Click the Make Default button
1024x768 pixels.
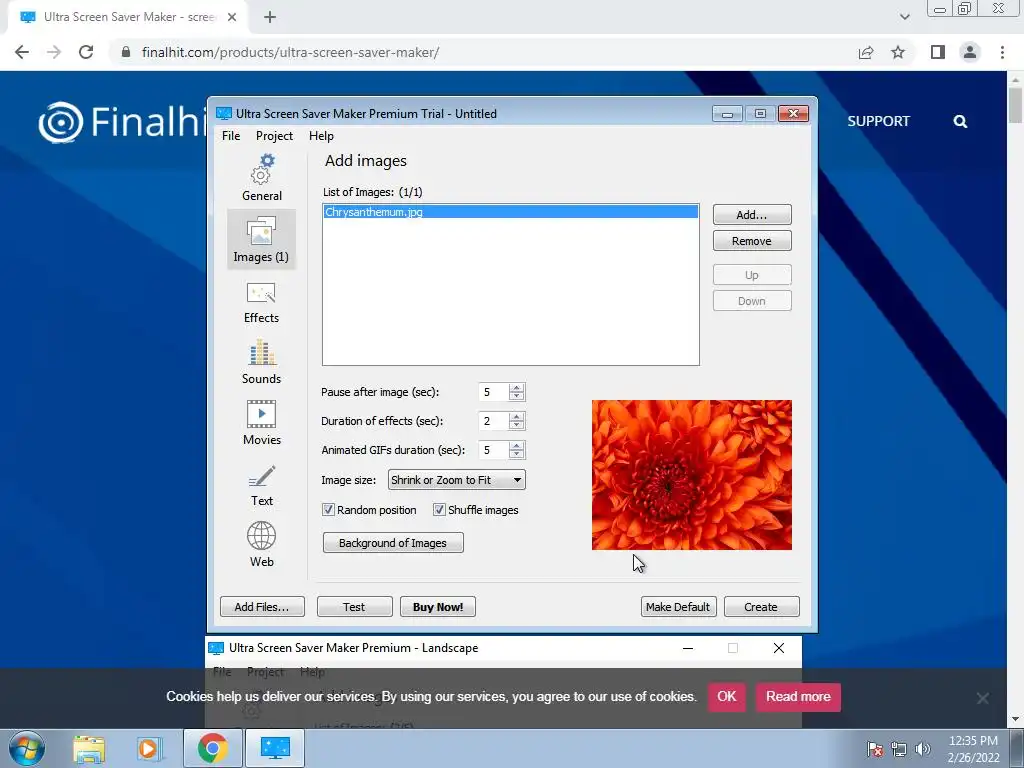(679, 607)
